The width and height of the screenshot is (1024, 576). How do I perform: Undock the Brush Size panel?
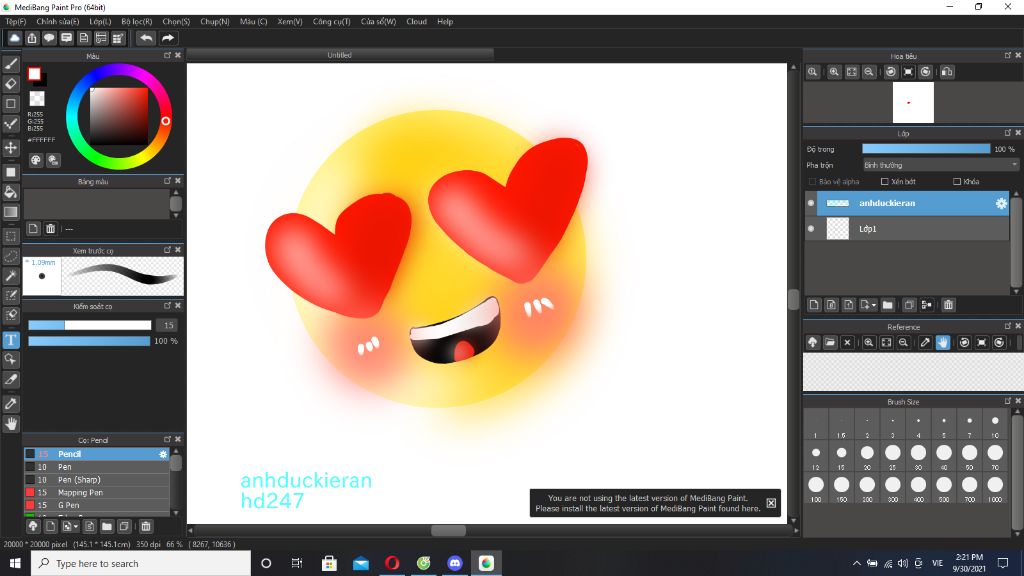pyautogui.click(x=1008, y=401)
